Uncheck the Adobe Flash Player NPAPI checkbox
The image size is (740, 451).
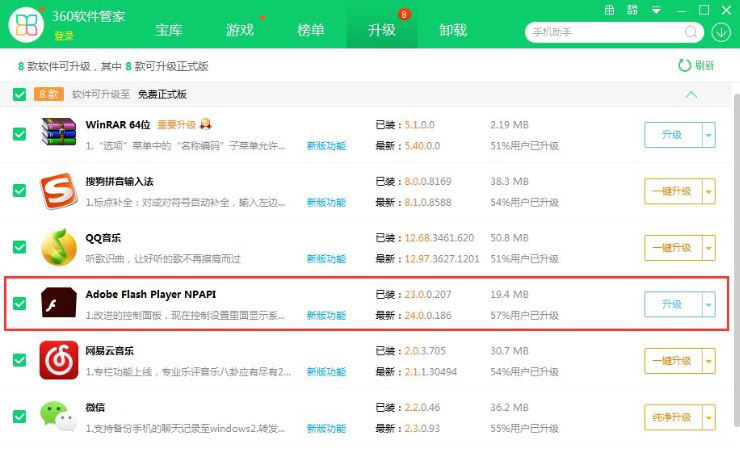click(x=19, y=303)
